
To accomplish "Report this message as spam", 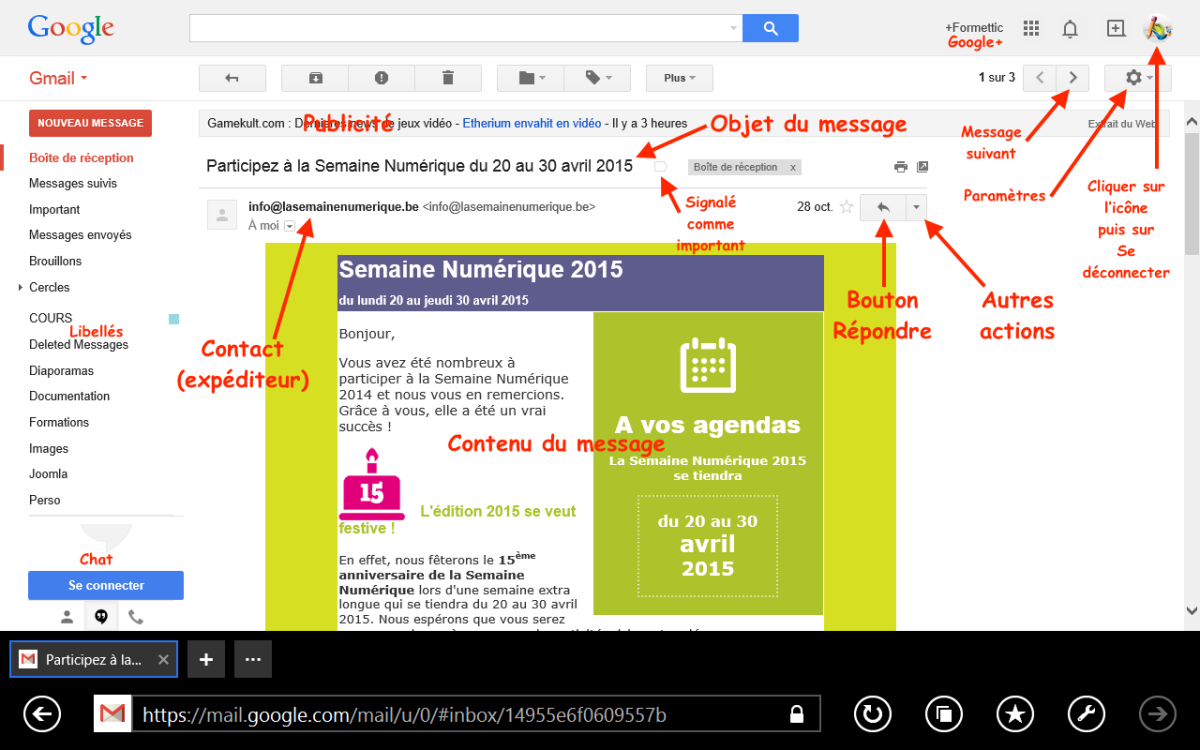I will pos(381,78).
